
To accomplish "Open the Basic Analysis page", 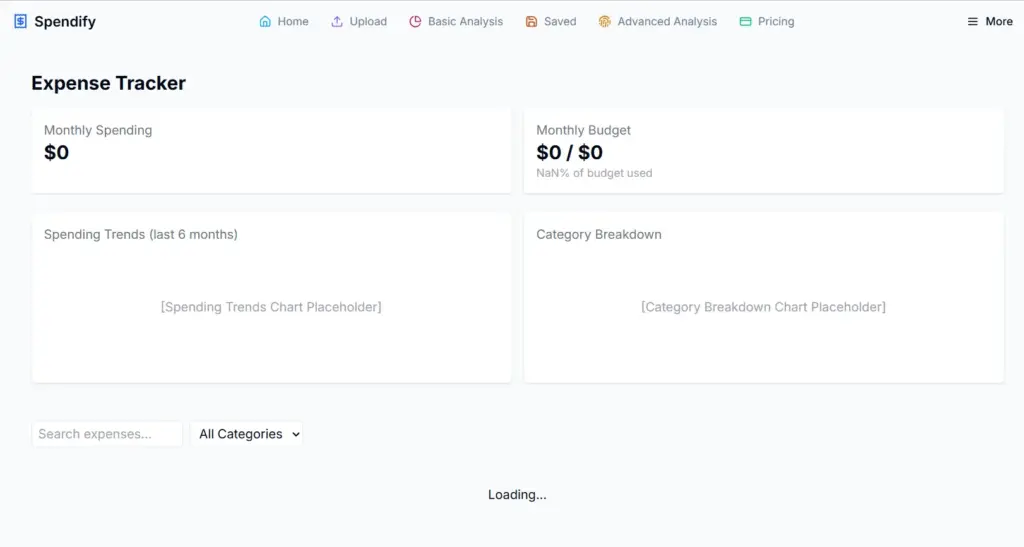I will [x=456, y=22].
